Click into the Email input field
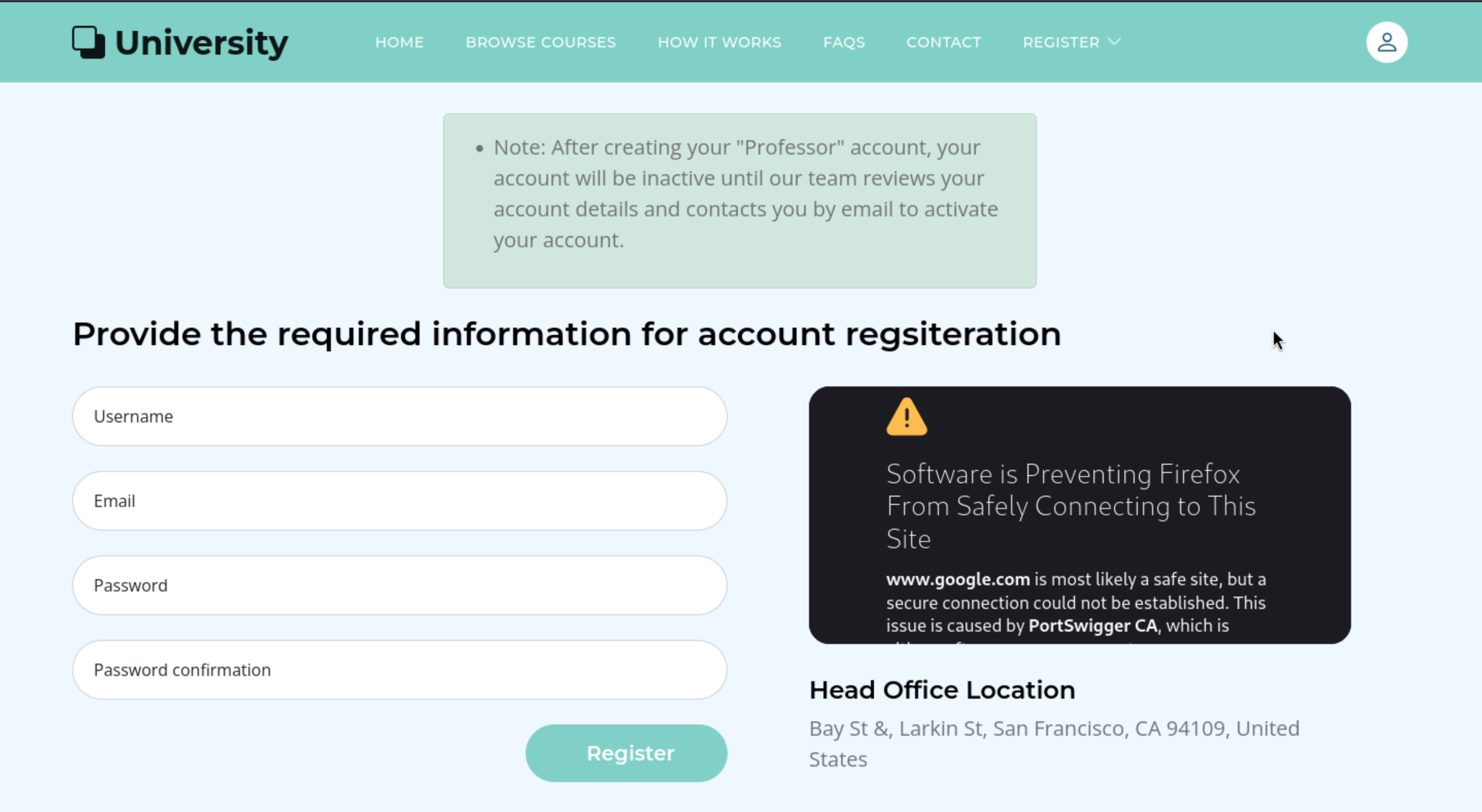Screen dimensions: 1482x812 [399, 501]
